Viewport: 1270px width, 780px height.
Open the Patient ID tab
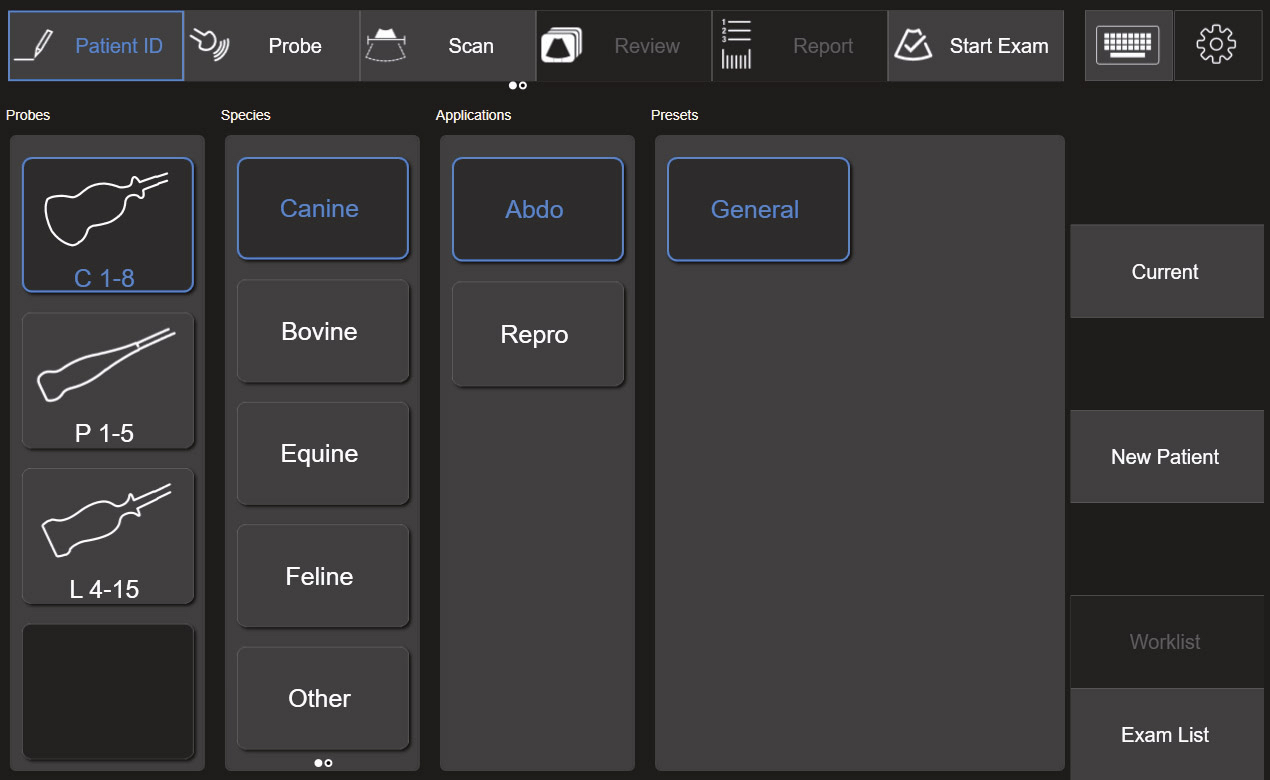96,46
